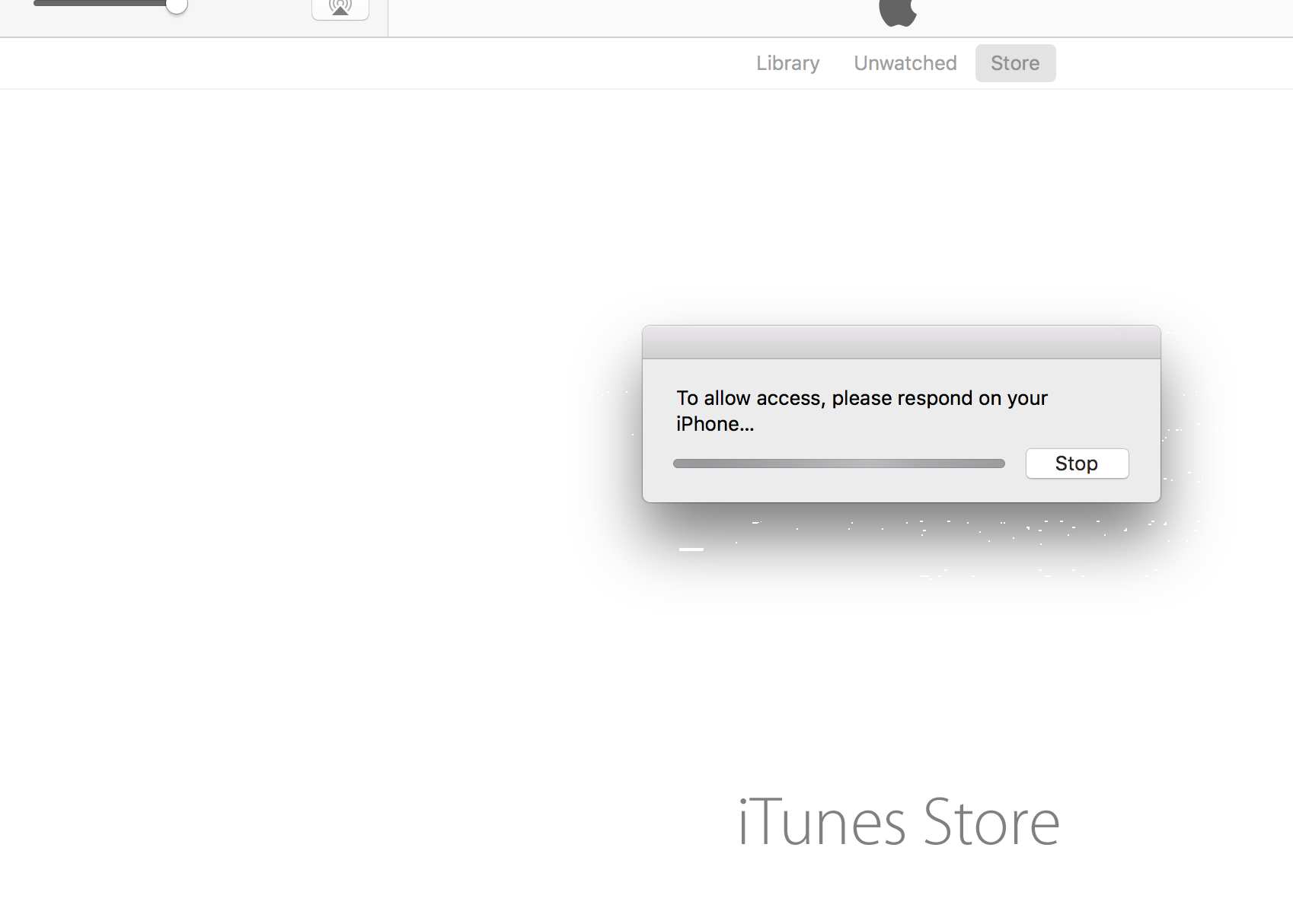Click the 'To allow access' message text
Screen dimensions: 1293x924
tap(862, 411)
